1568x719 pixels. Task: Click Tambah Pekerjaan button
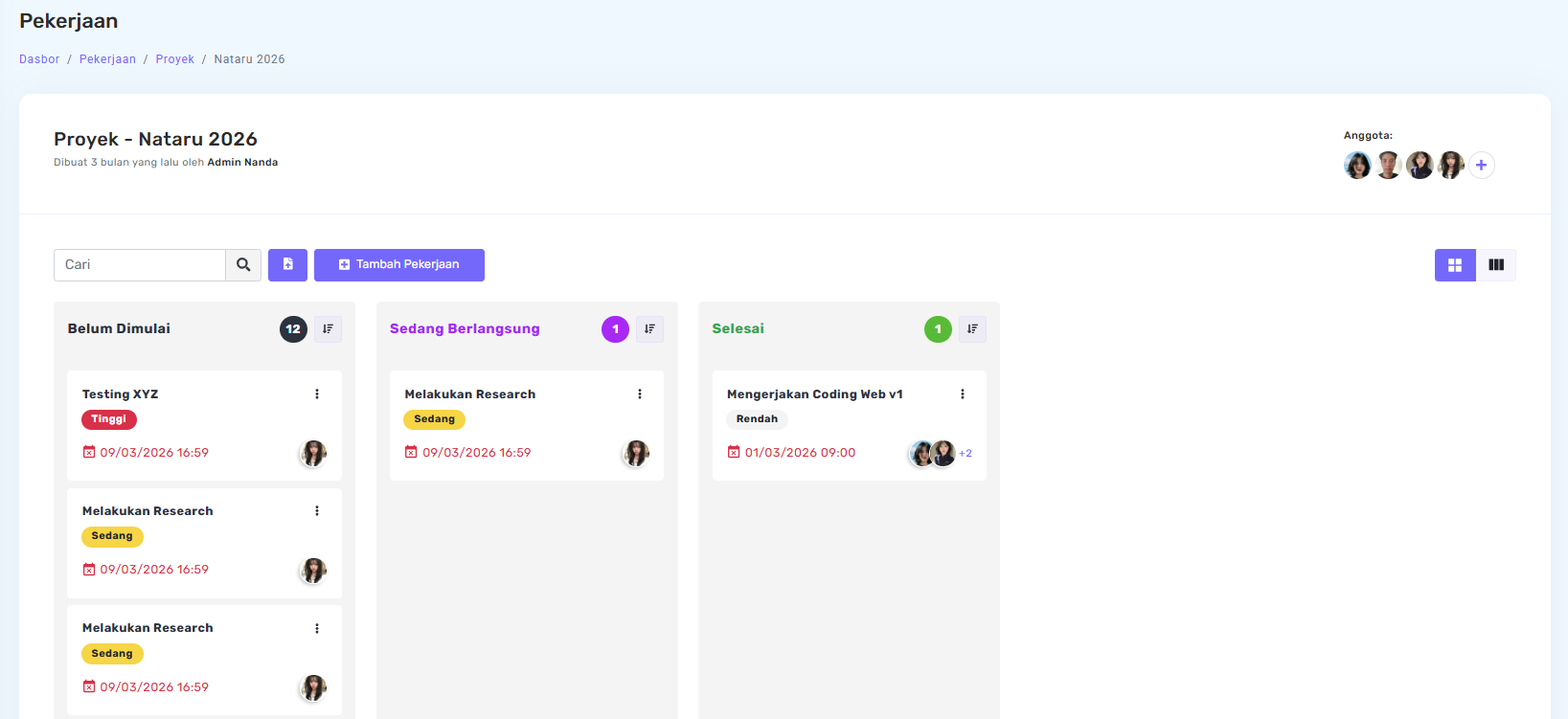click(x=399, y=265)
